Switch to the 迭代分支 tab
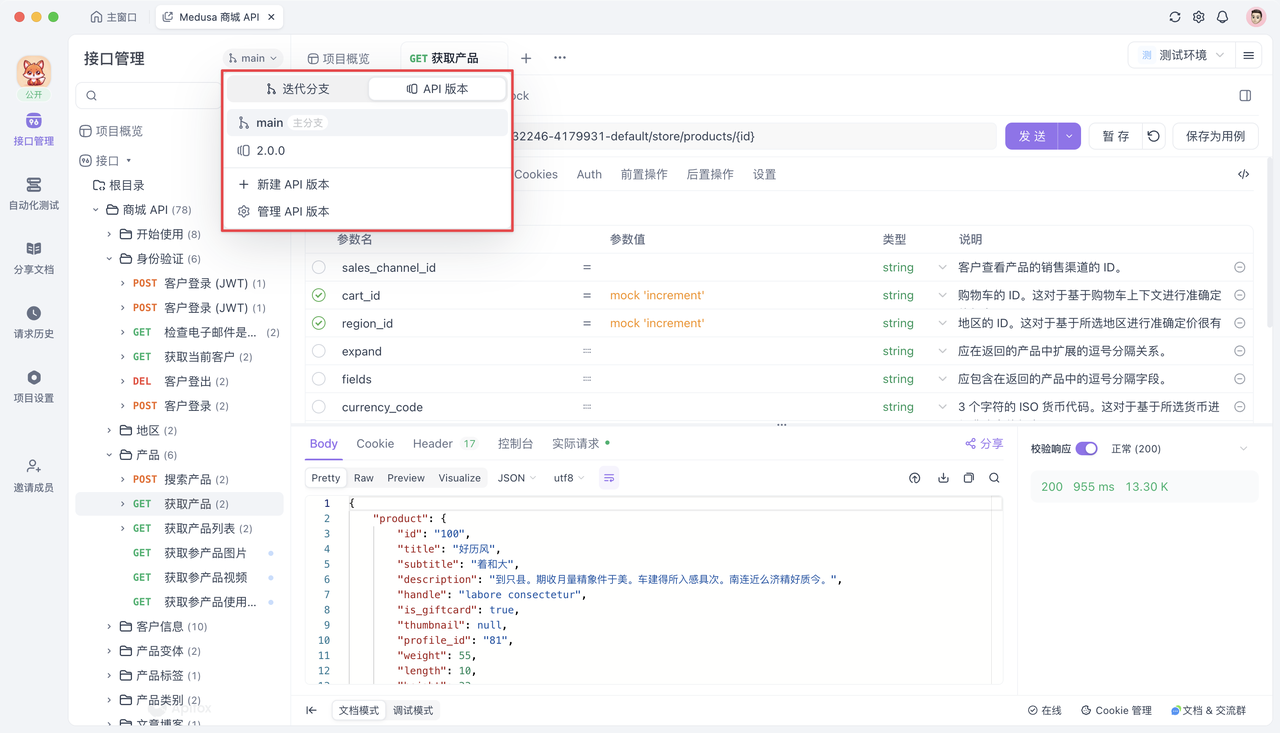1280x733 pixels. pyautogui.click(x=297, y=89)
